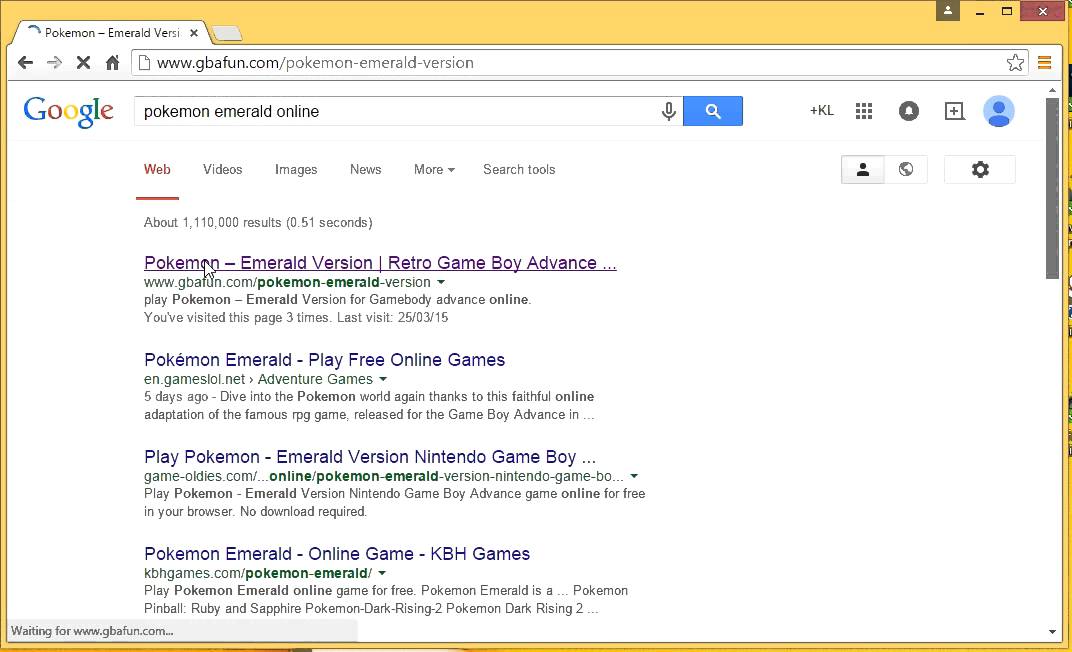Image resolution: width=1072 pixels, height=652 pixels.
Task: Click the scrollbar down arrow
Action: pyautogui.click(x=1052, y=631)
